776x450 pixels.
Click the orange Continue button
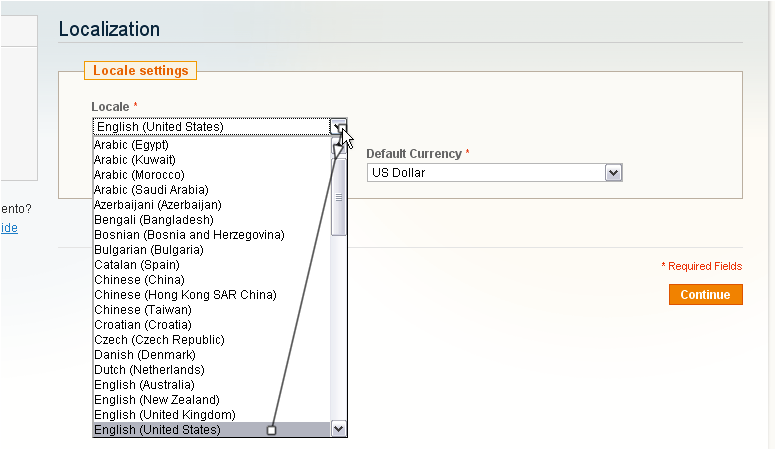click(705, 295)
